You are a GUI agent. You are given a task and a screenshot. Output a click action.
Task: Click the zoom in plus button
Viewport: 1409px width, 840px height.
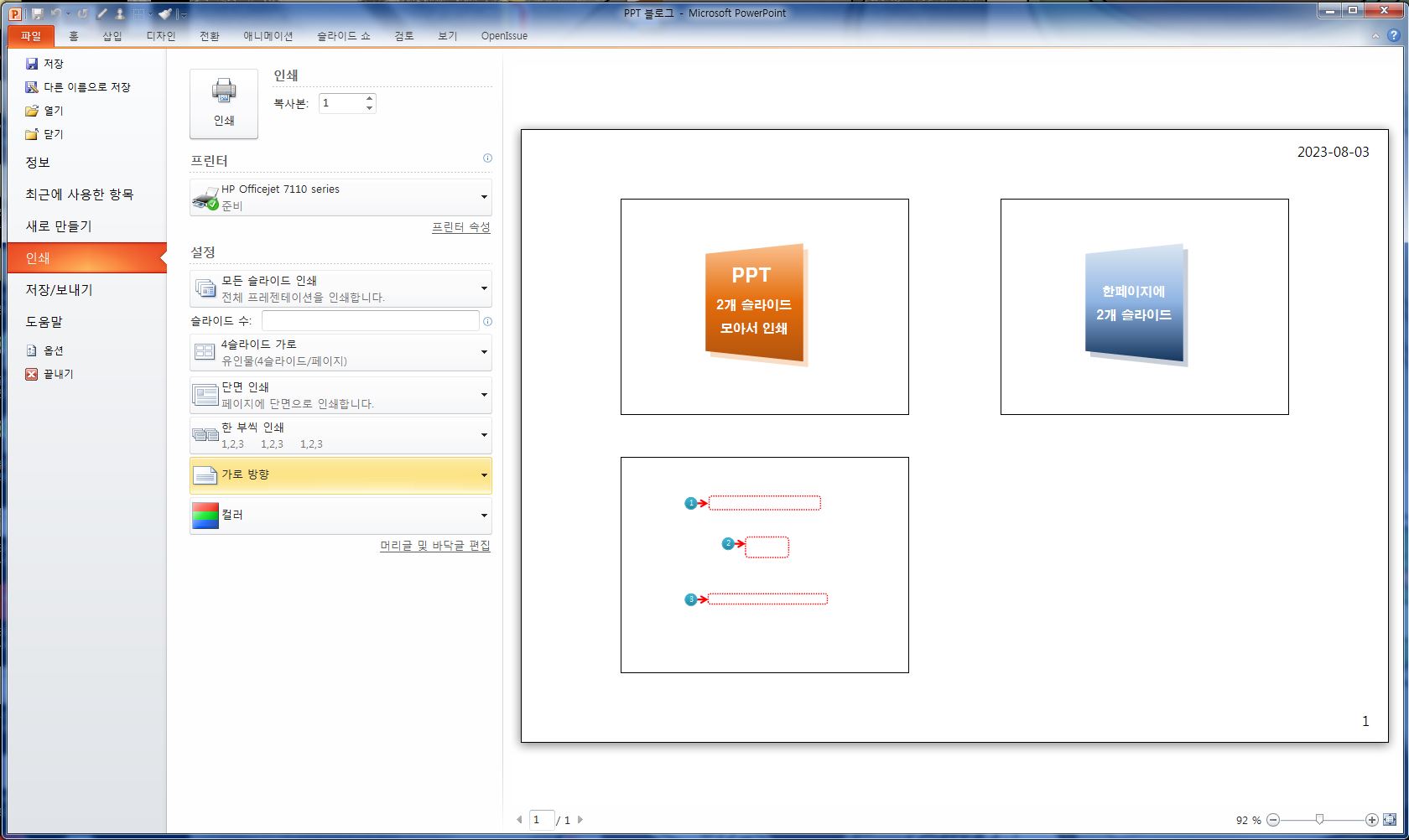pyautogui.click(x=1372, y=820)
